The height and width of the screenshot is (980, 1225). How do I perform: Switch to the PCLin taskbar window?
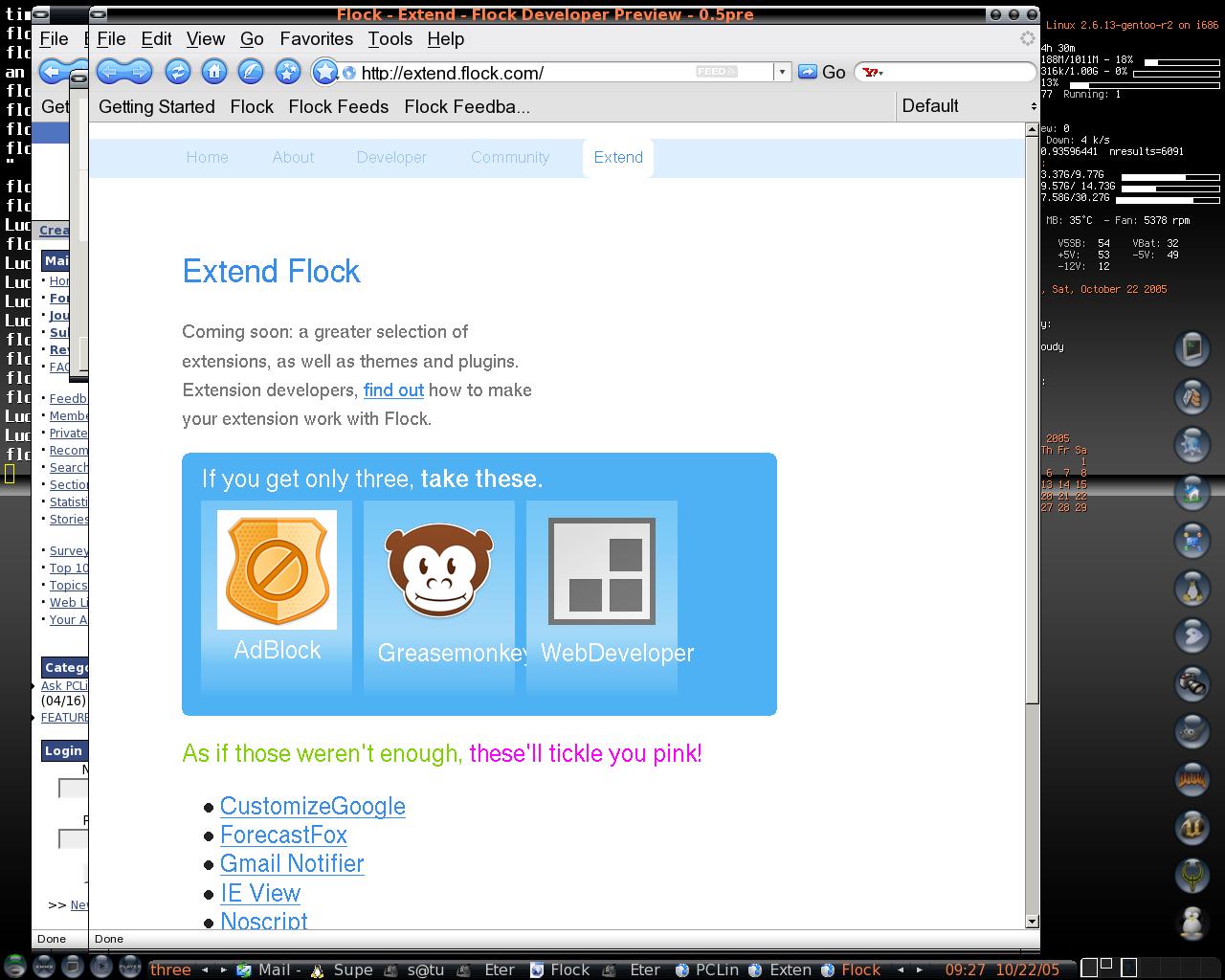(707, 969)
